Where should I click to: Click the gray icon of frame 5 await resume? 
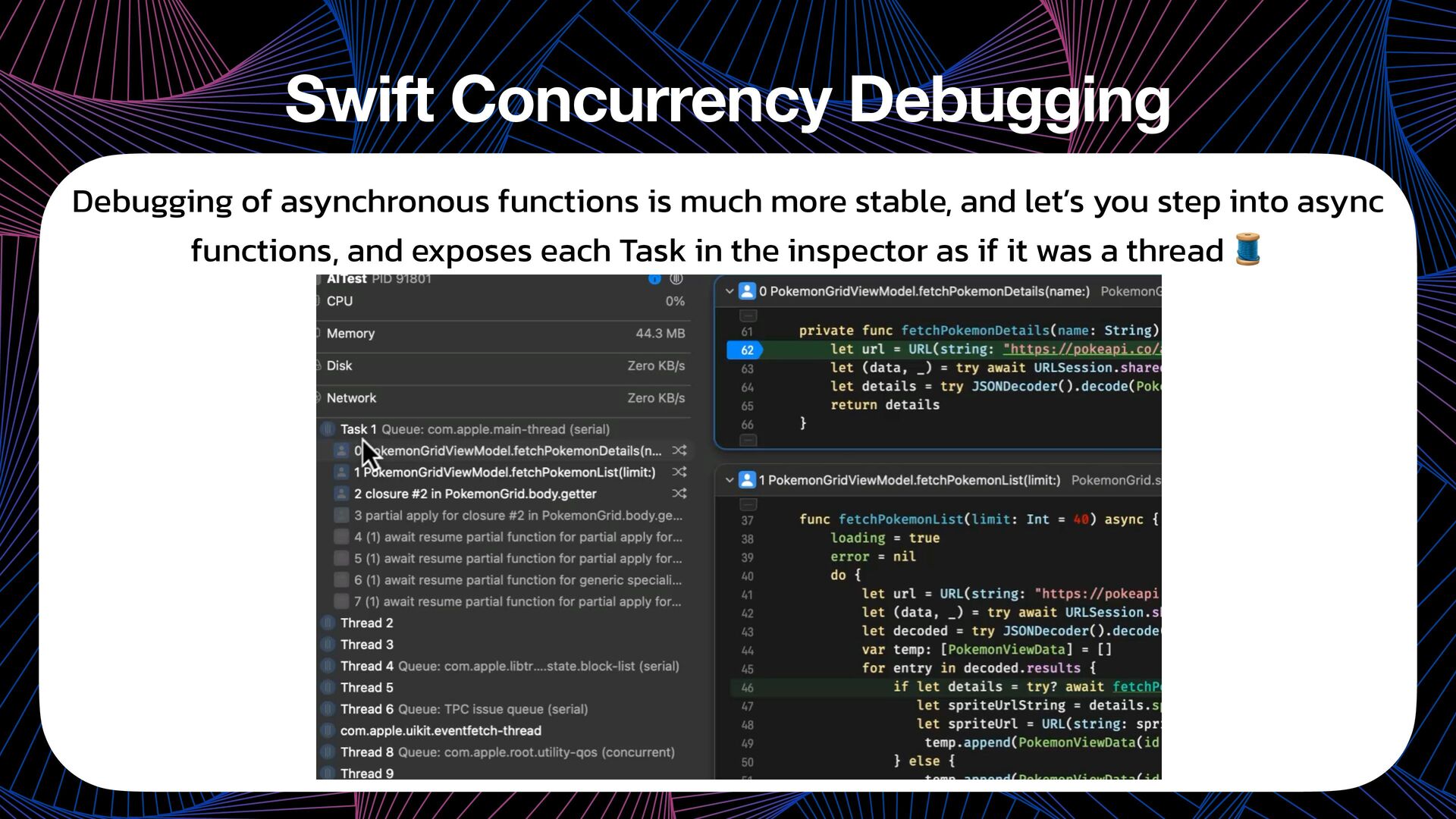click(342, 558)
